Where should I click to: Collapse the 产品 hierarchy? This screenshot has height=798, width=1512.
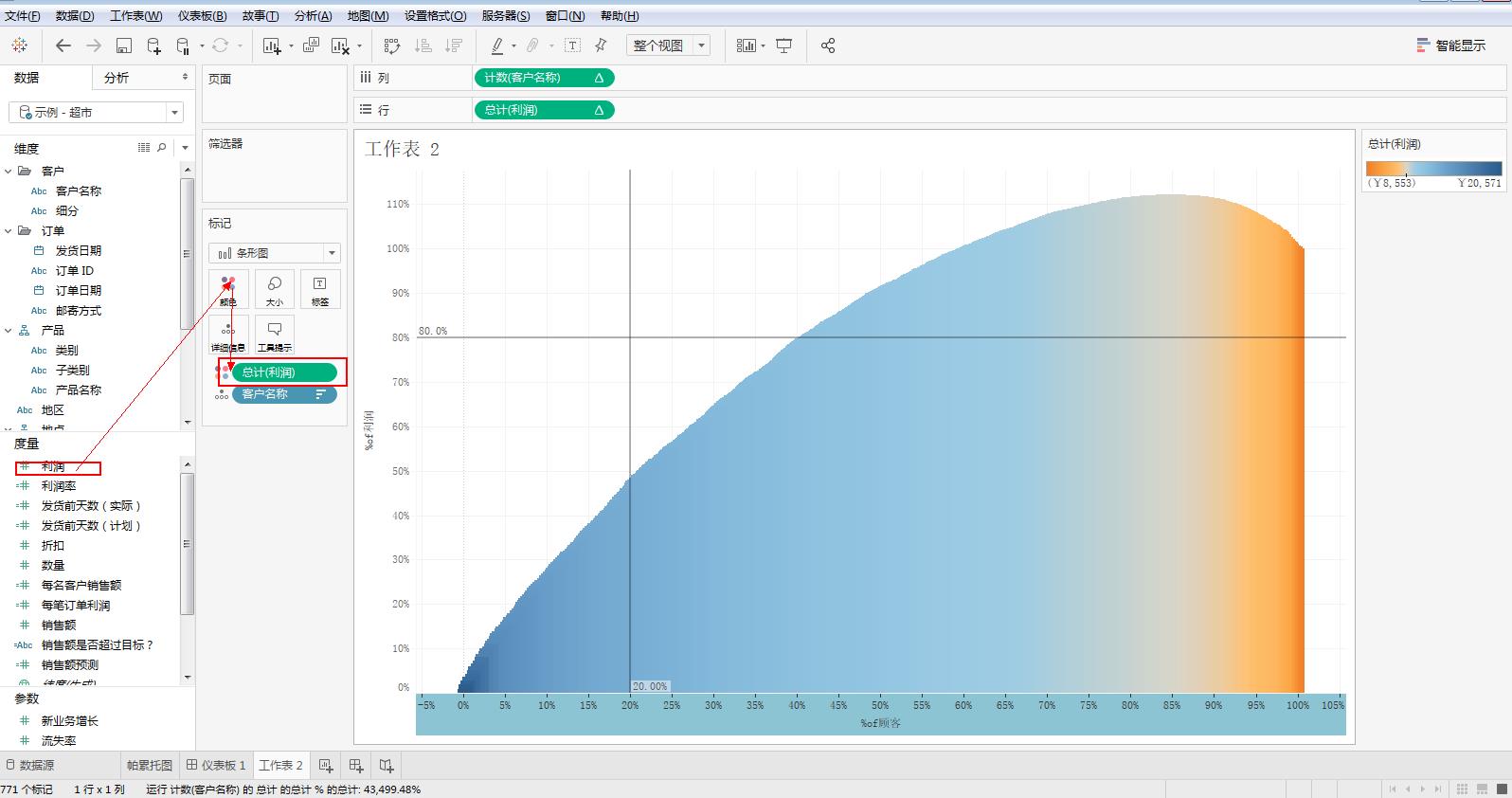(x=9, y=331)
